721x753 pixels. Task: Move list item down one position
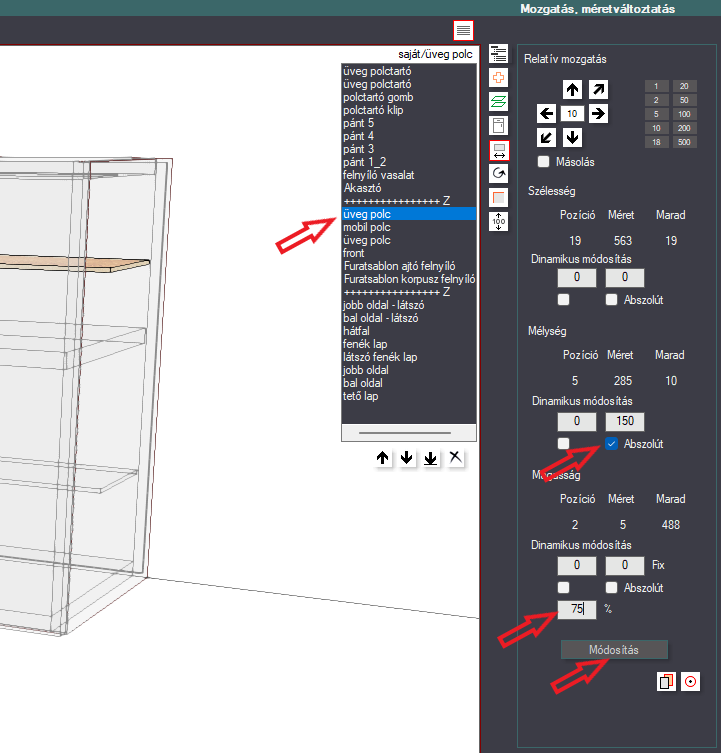pyautogui.click(x=406, y=458)
